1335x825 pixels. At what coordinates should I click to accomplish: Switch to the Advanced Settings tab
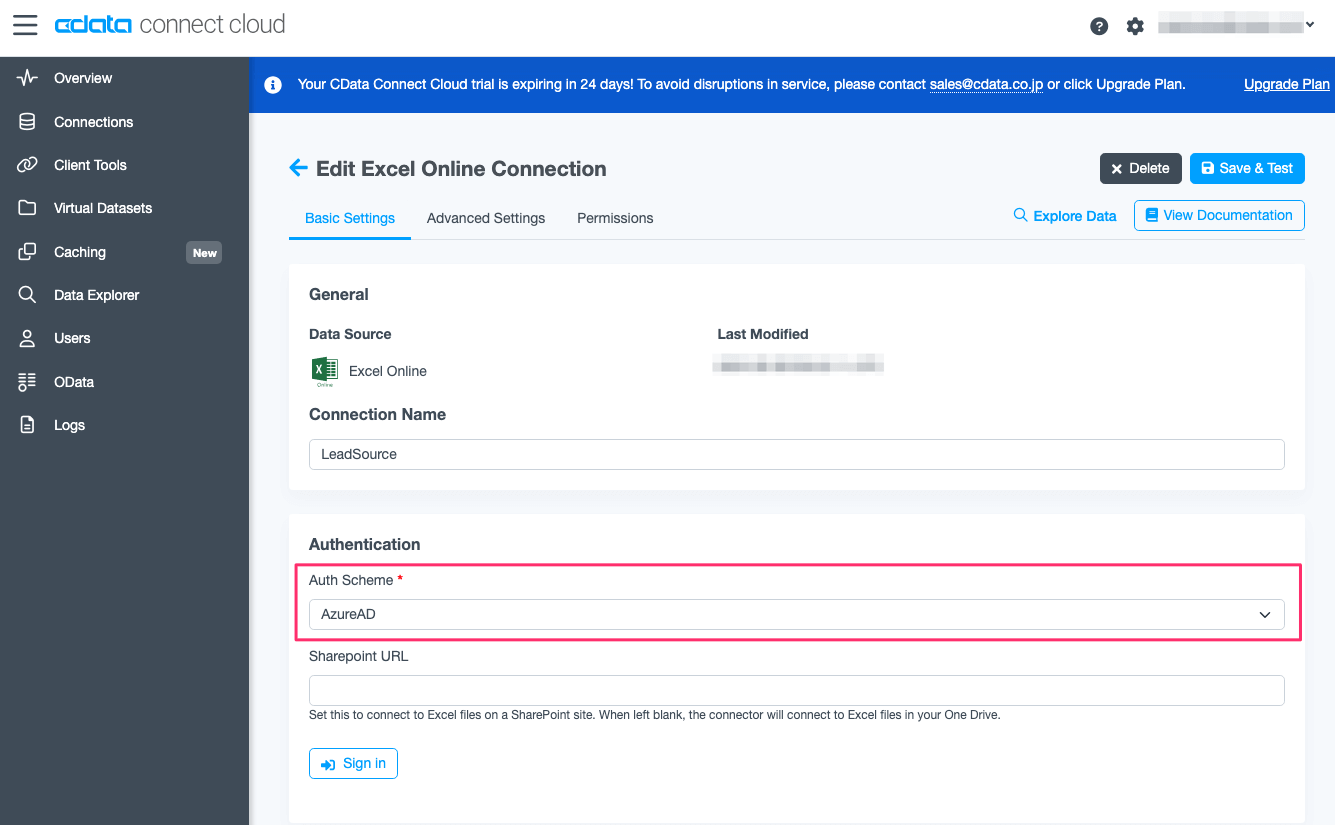click(486, 218)
